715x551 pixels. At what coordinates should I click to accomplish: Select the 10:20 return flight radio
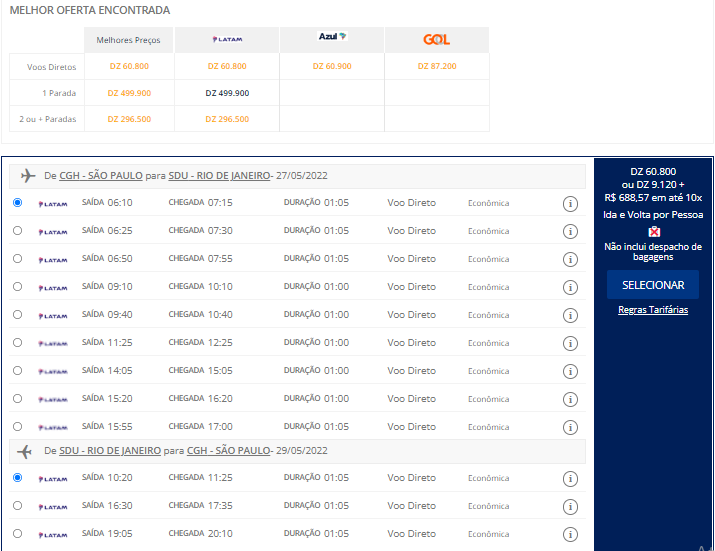pyautogui.click(x=17, y=478)
